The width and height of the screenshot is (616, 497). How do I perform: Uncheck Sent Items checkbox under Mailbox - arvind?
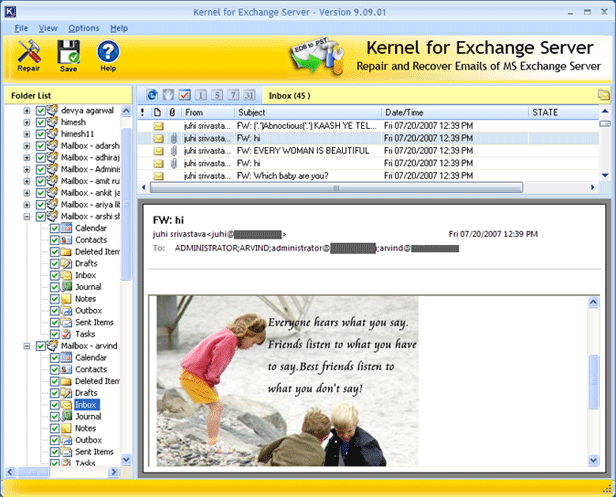55,452
